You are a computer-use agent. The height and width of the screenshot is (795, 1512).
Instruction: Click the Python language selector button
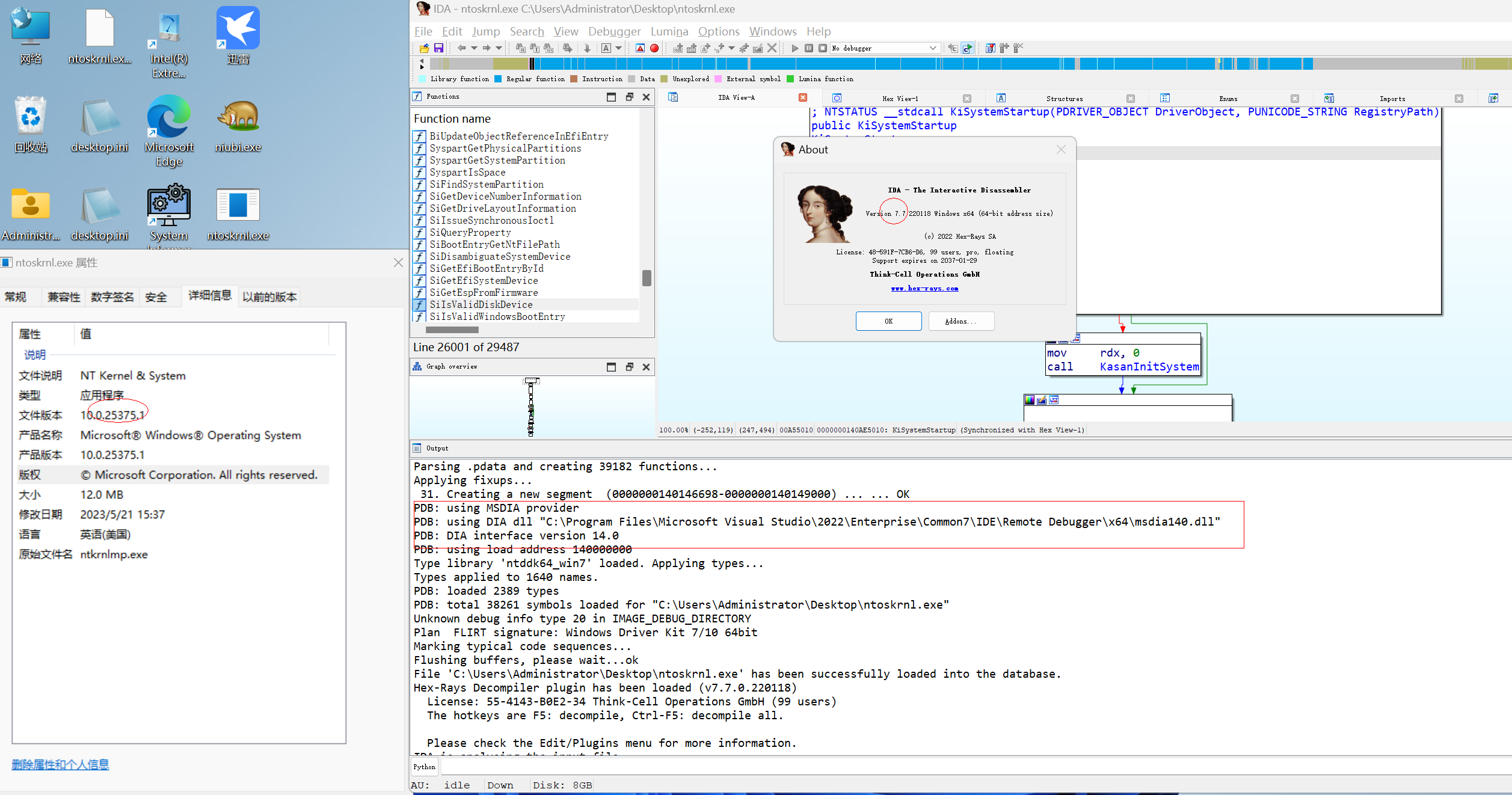pos(425,767)
